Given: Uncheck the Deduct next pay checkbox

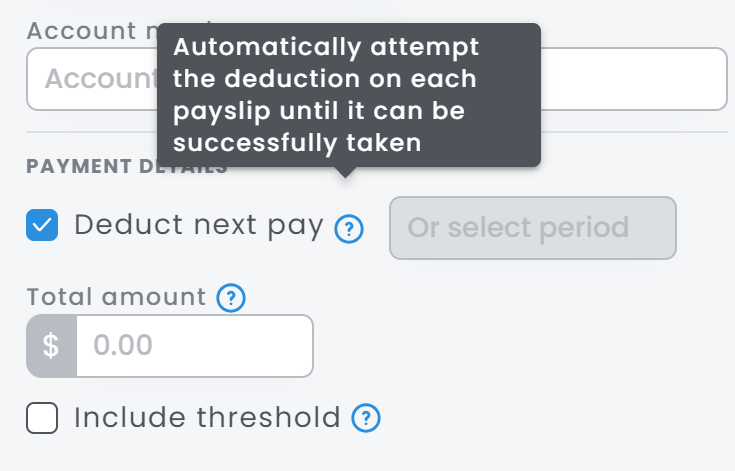Looking at the screenshot, I should (x=42, y=226).
